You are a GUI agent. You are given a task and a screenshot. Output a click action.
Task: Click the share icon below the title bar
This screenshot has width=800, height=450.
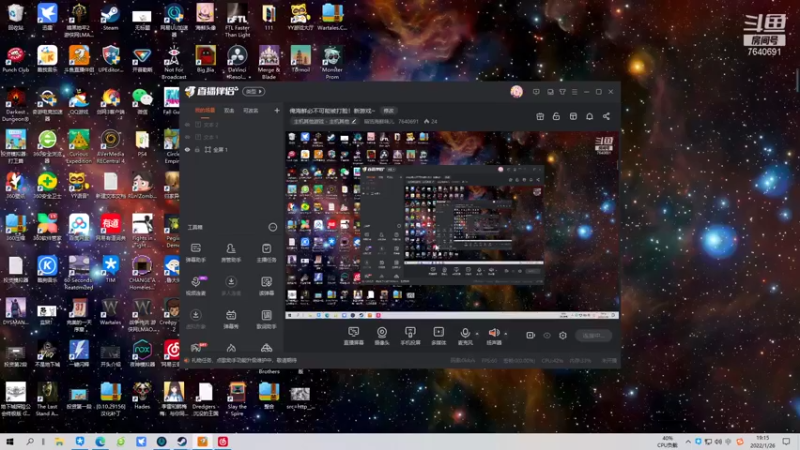click(606, 116)
